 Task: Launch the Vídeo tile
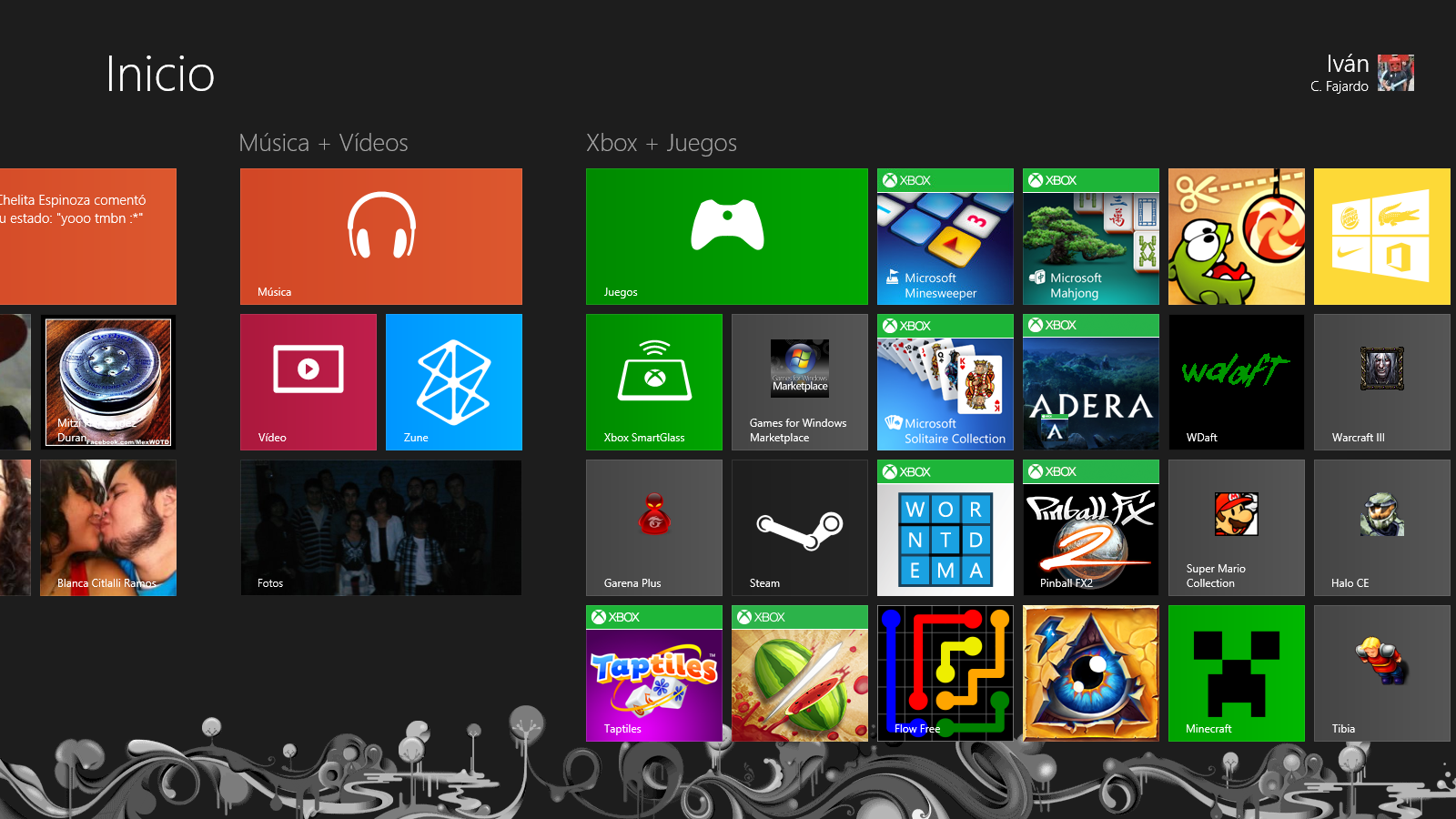[x=308, y=382]
